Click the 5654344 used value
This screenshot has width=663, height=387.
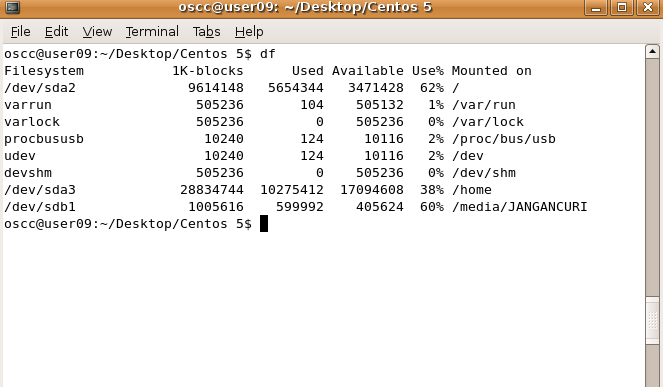pyautogui.click(x=296, y=88)
